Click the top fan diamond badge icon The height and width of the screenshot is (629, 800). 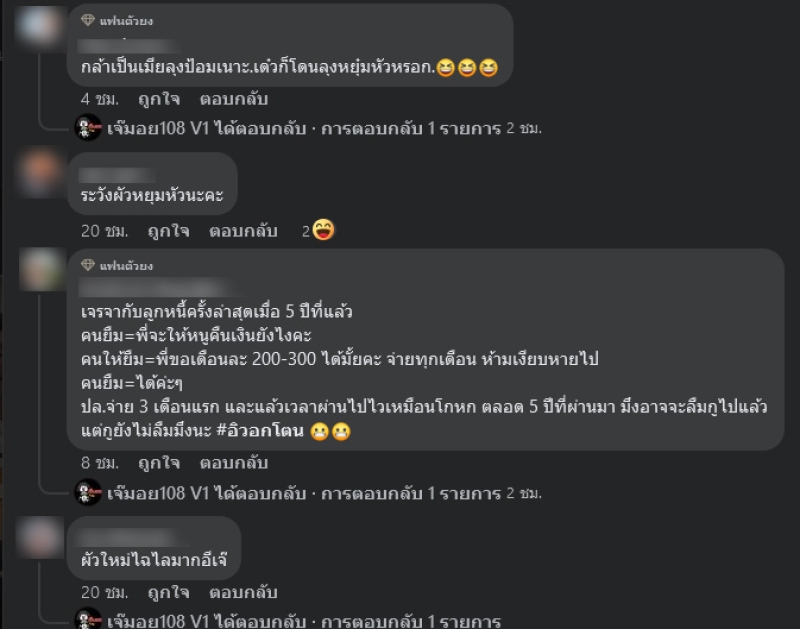coord(88,20)
